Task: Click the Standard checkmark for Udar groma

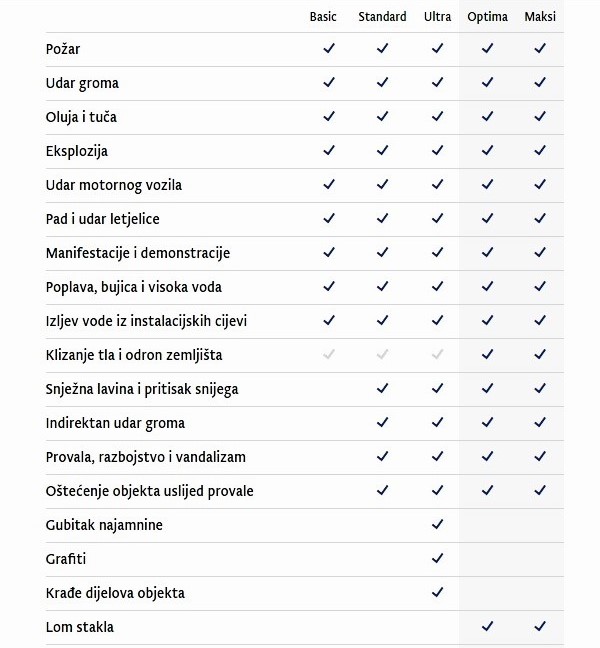Action: 382,82
